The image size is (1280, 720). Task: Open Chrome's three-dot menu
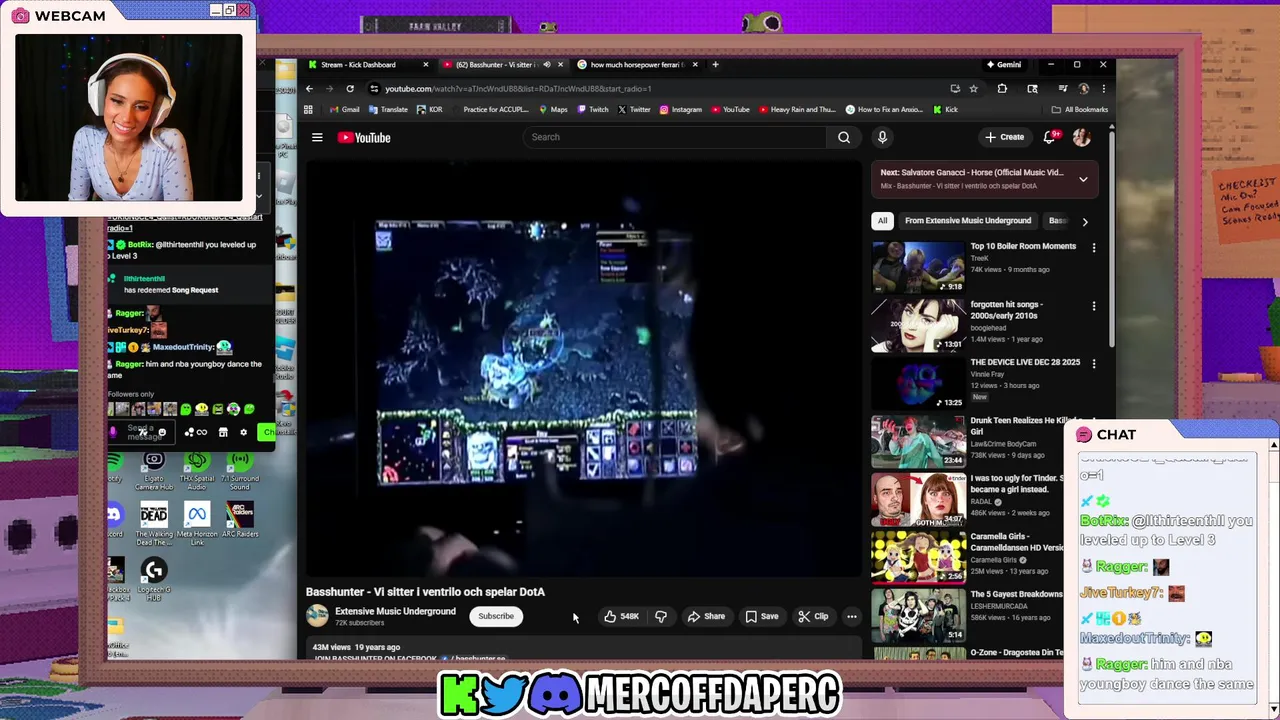[1103, 88]
